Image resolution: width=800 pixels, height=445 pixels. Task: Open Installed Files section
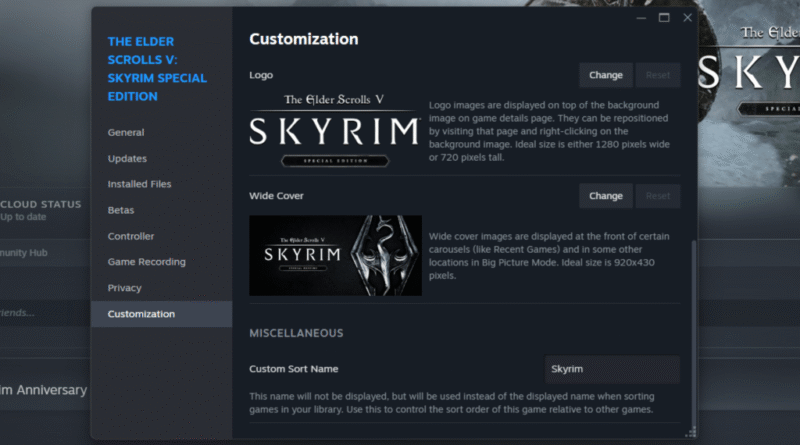tap(161, 184)
